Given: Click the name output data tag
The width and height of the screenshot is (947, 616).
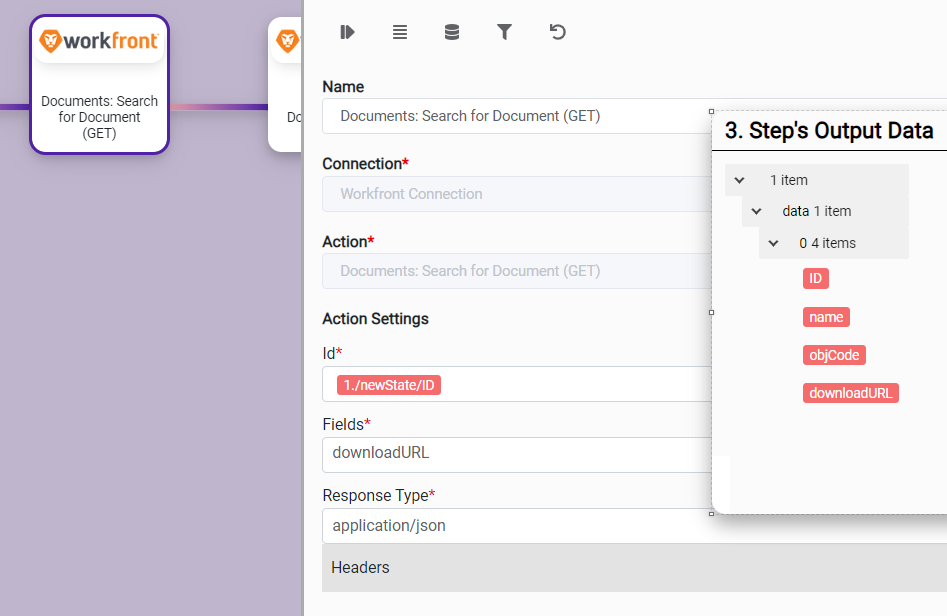Looking at the screenshot, I should point(826,317).
